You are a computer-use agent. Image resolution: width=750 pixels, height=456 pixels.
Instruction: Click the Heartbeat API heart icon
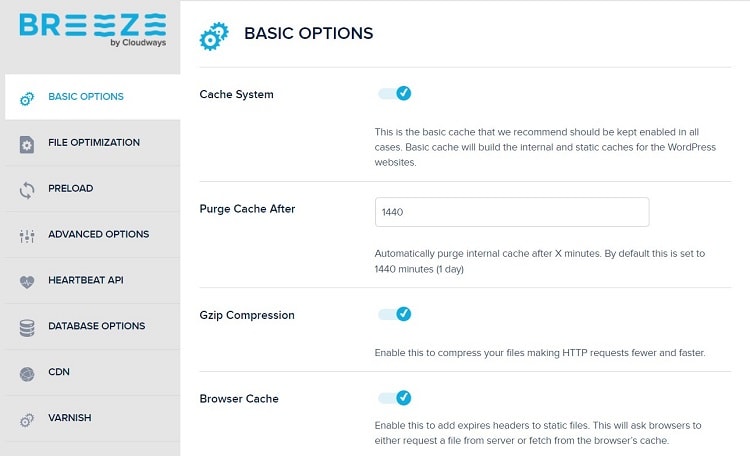pyautogui.click(x=27, y=282)
